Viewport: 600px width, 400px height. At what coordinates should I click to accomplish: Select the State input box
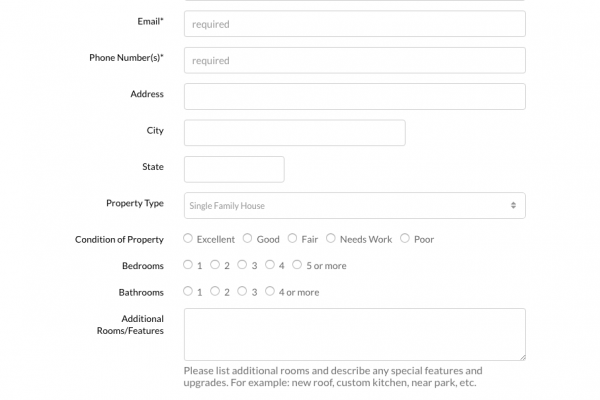coord(234,169)
